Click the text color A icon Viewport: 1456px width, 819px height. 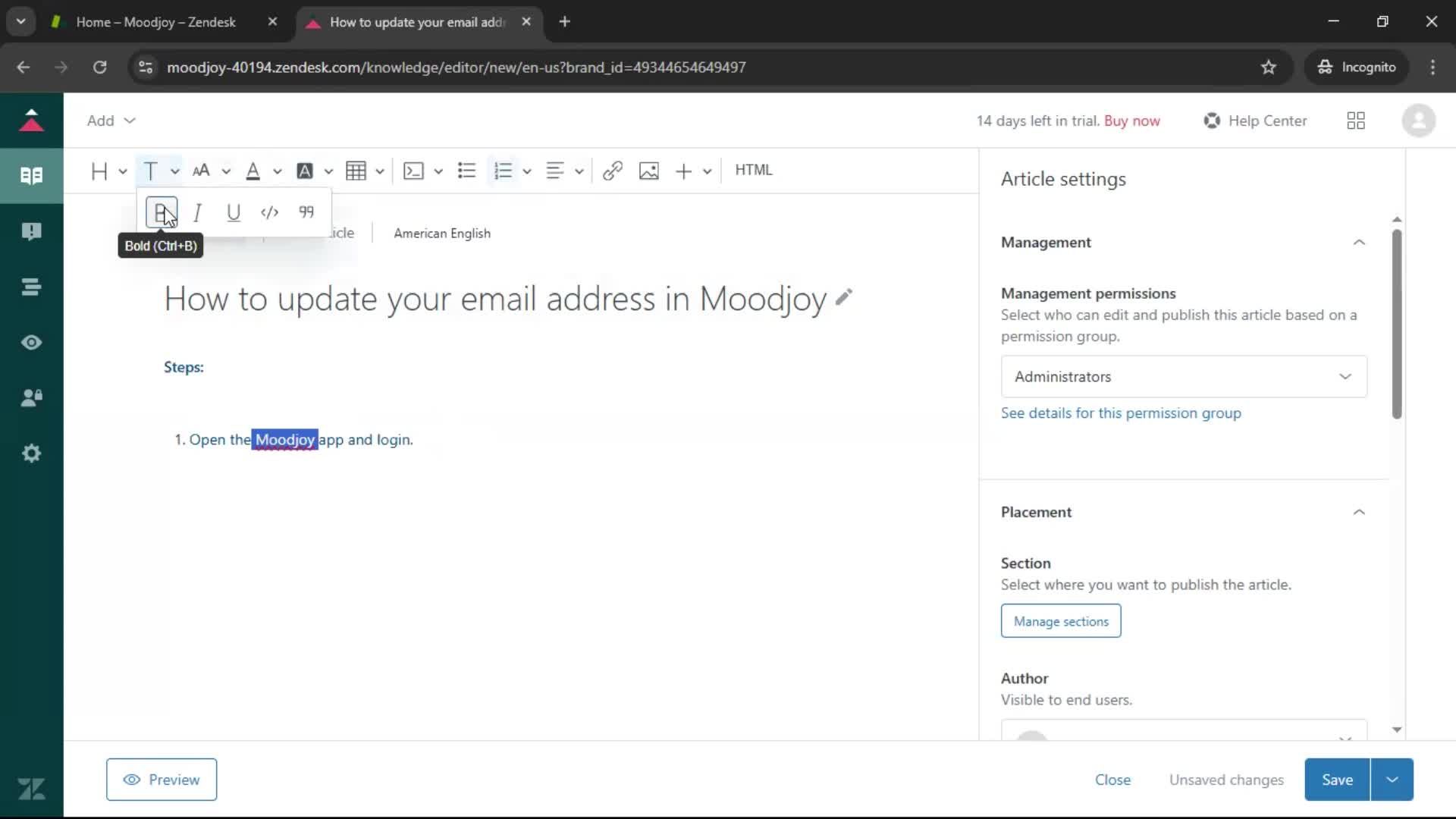253,171
